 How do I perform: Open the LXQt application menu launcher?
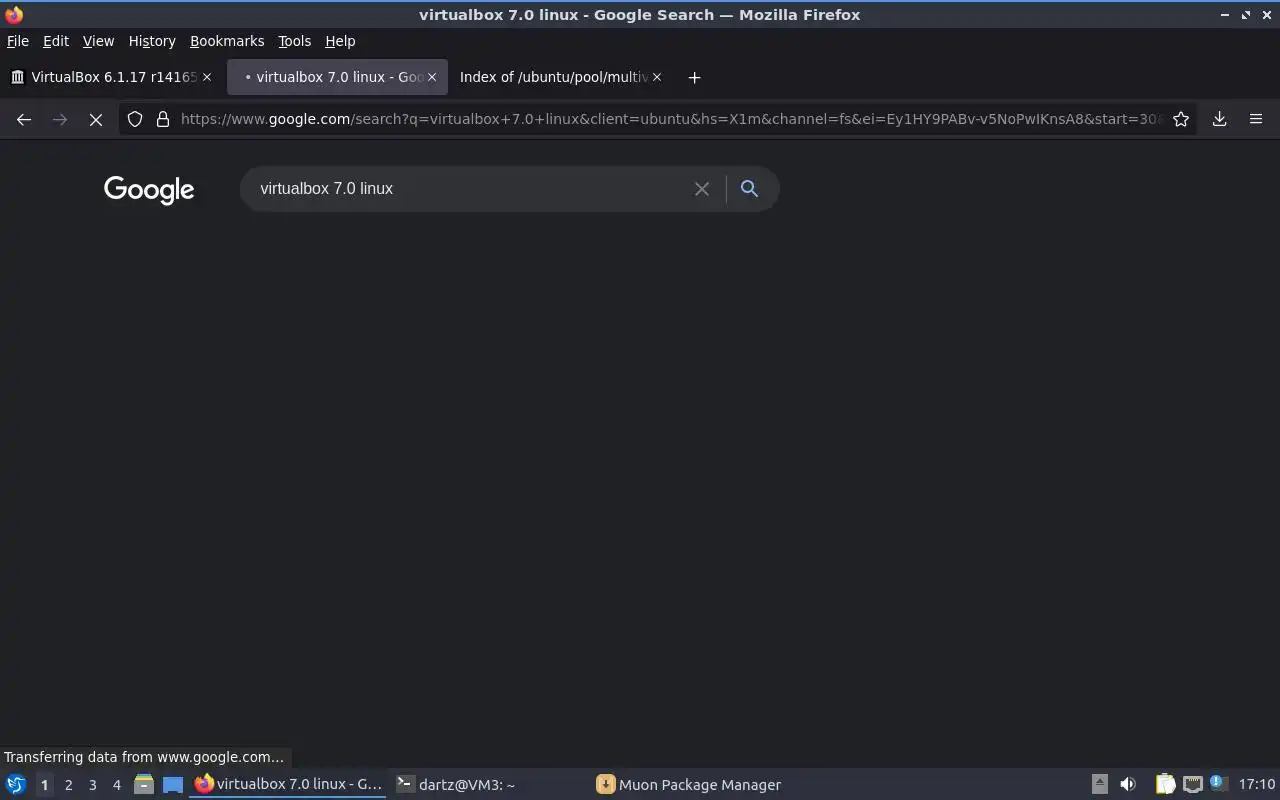point(15,785)
